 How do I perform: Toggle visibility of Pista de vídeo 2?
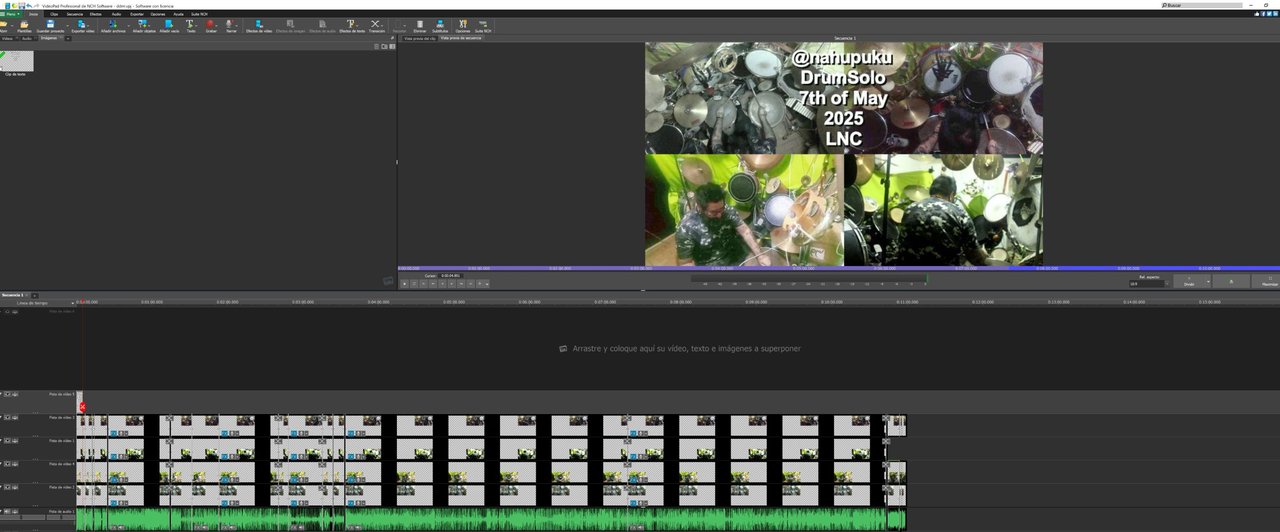coord(7,487)
